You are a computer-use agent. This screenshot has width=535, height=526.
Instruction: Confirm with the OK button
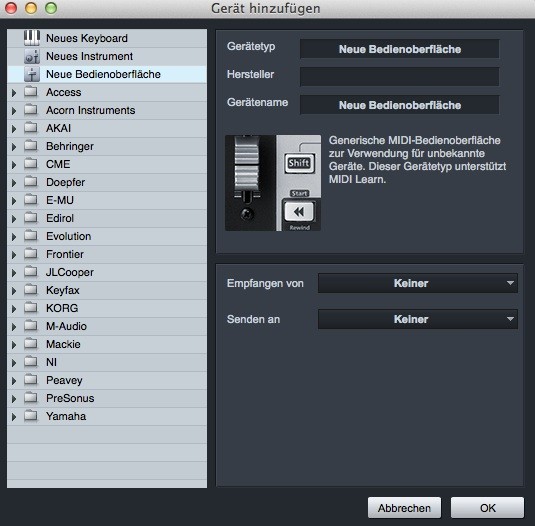[x=487, y=508]
